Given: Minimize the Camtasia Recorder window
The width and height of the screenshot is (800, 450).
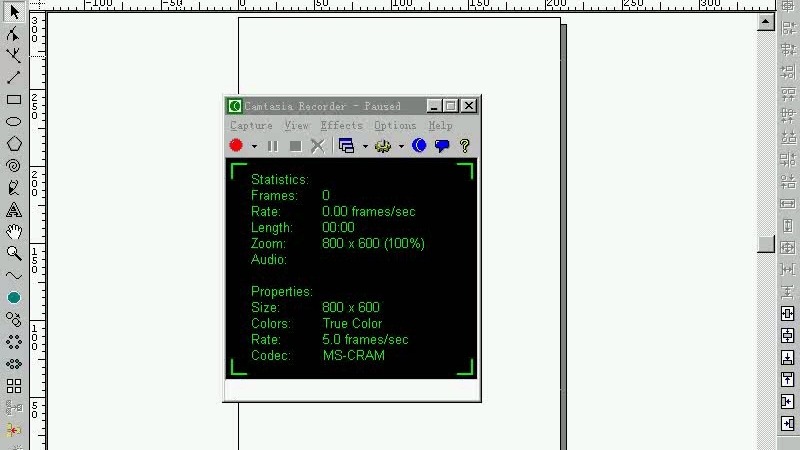Looking at the screenshot, I should pos(434,106).
